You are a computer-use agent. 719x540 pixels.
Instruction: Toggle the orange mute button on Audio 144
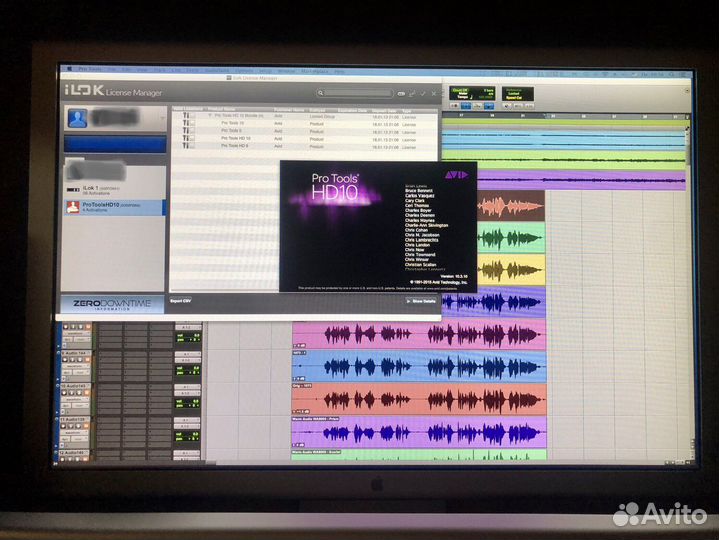[88, 360]
